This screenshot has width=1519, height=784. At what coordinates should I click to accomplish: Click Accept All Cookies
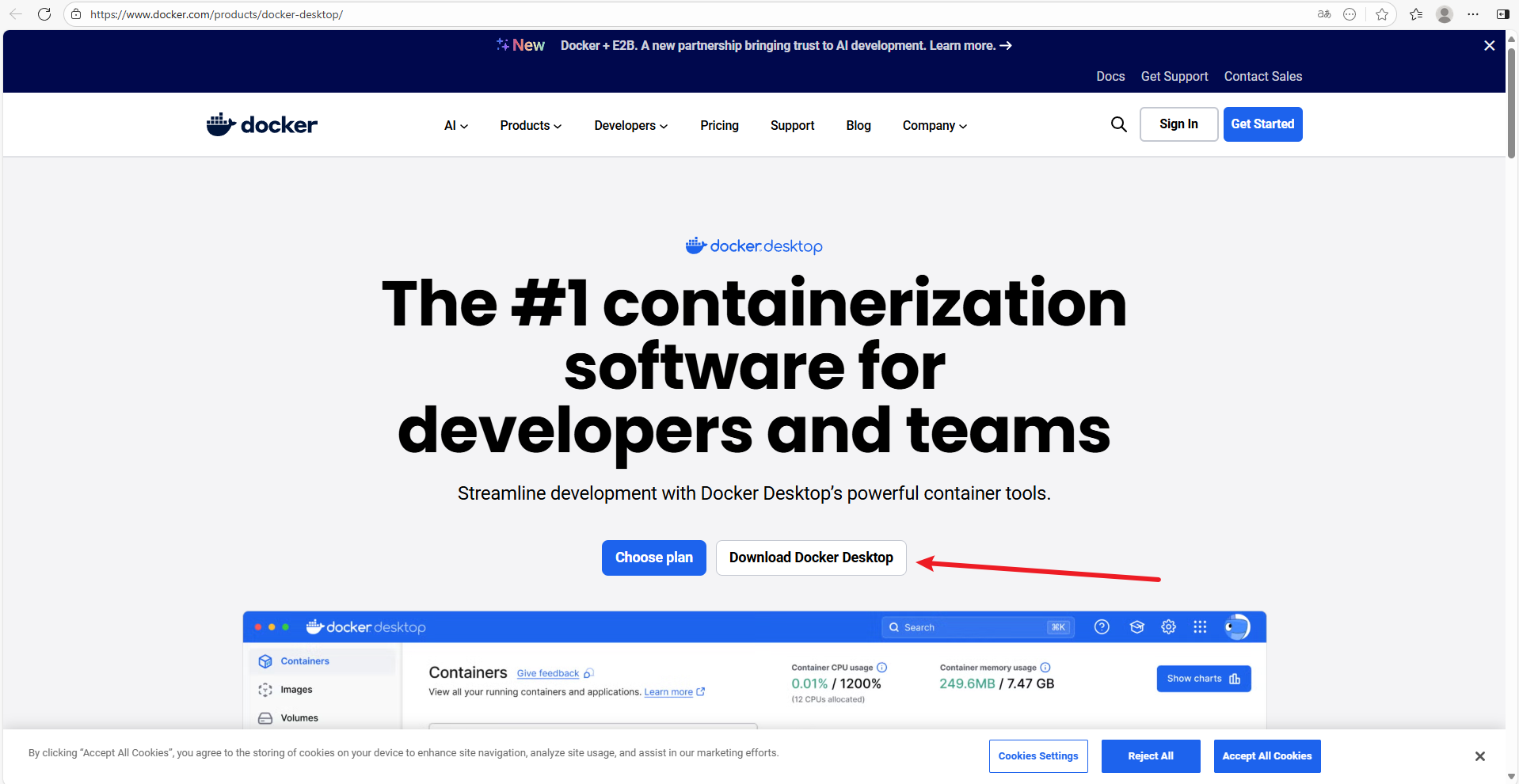1267,756
